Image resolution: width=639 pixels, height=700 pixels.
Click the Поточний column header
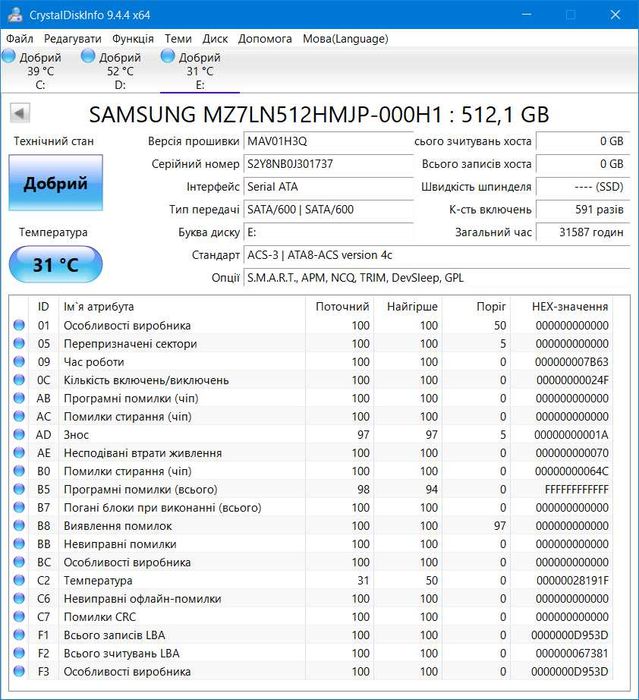[340, 307]
